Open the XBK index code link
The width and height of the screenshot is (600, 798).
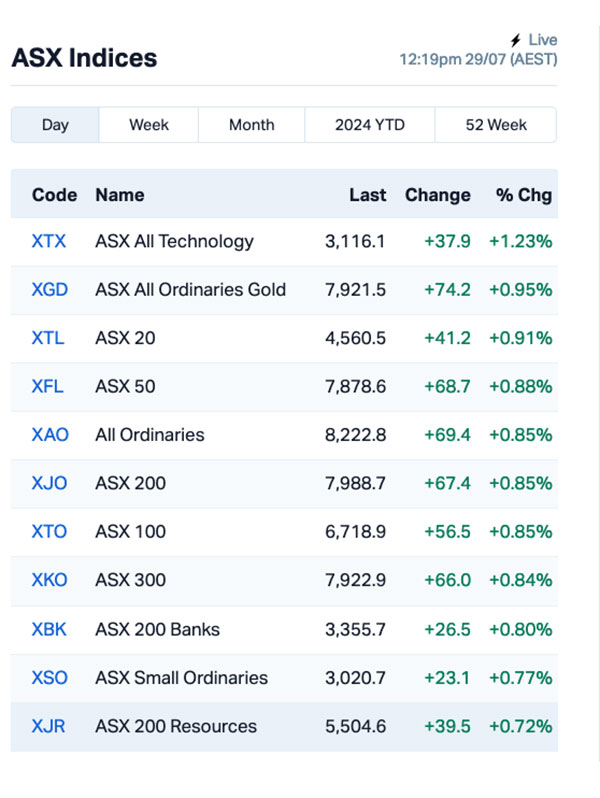click(x=49, y=630)
